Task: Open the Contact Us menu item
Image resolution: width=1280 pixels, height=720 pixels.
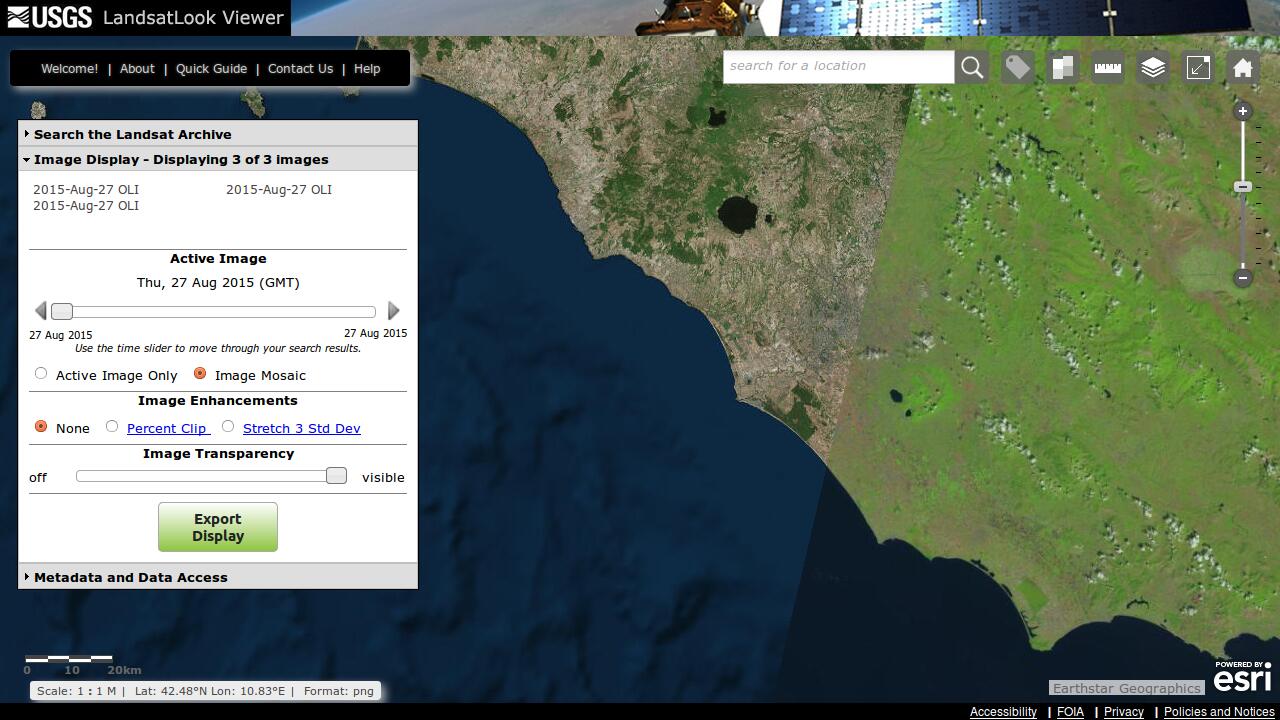Action: (x=300, y=69)
